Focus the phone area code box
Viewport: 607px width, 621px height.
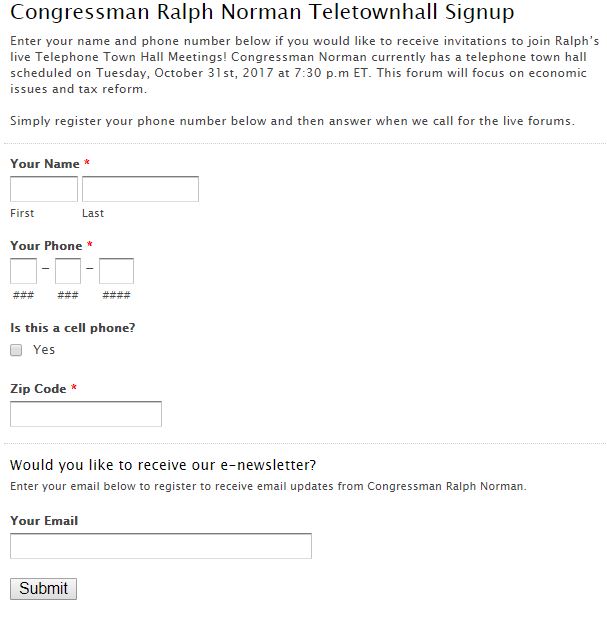click(23, 271)
